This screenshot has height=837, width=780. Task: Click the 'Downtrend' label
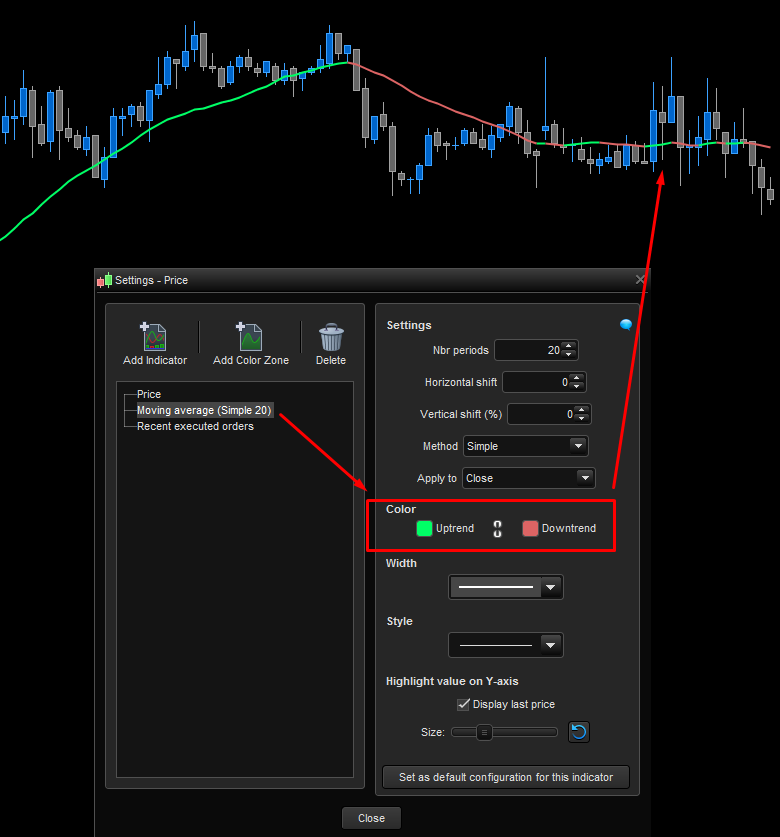[569, 528]
